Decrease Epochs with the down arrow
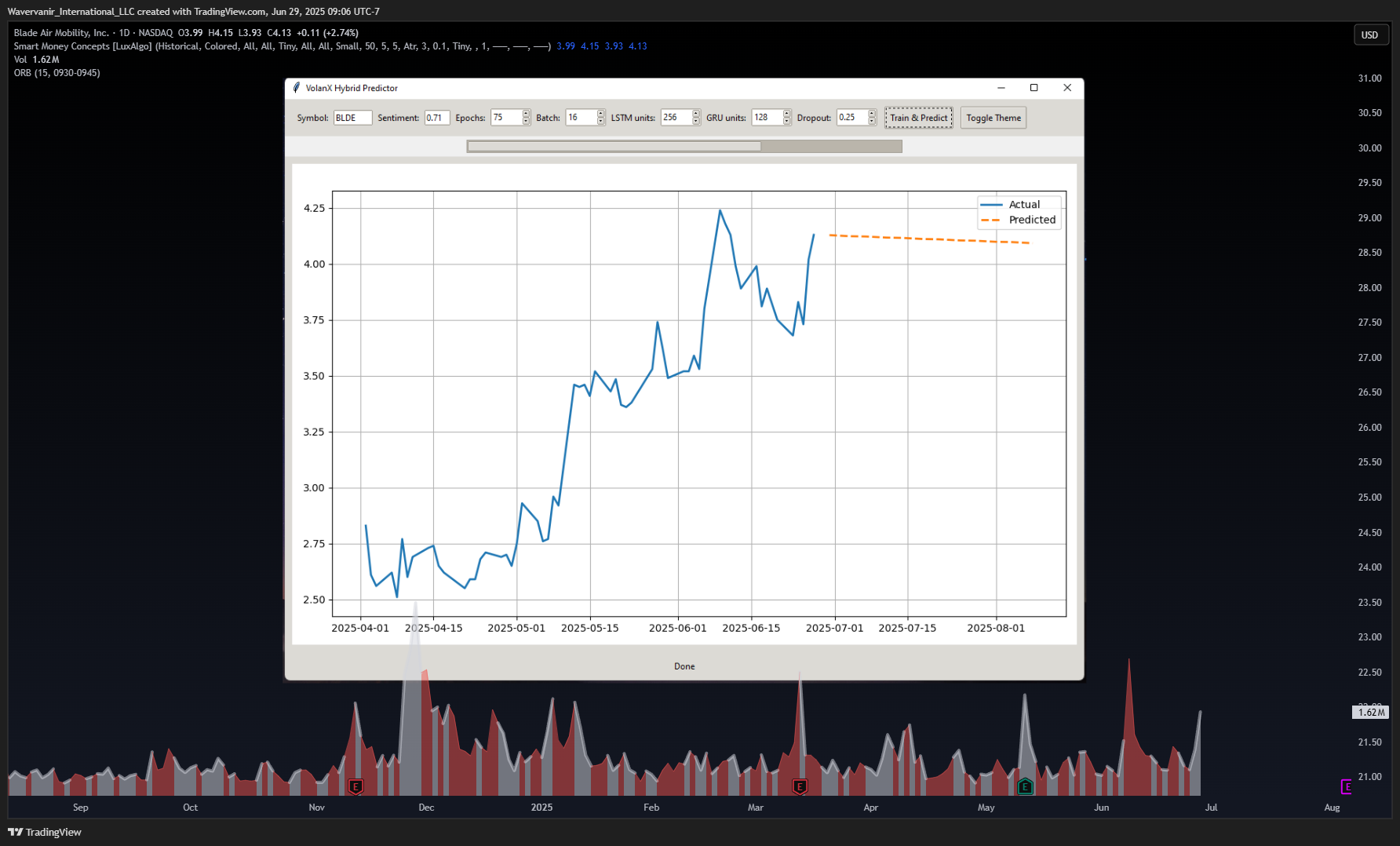 point(527,122)
